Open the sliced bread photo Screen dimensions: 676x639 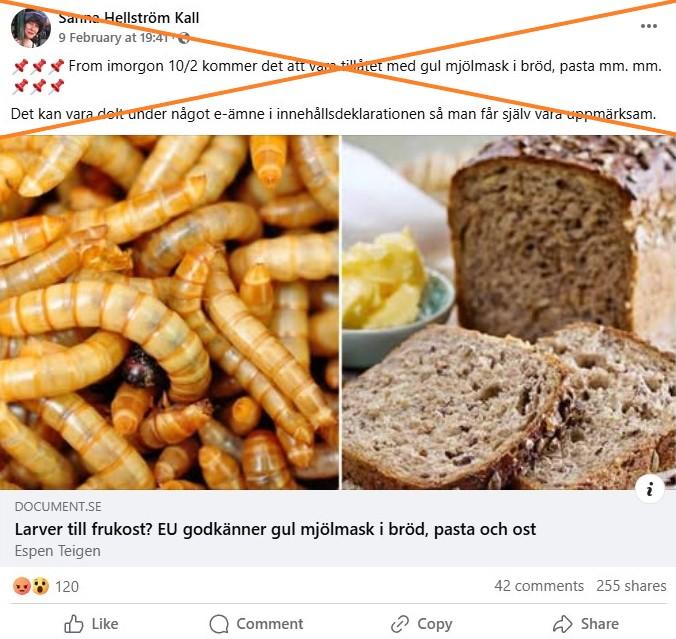click(509, 313)
